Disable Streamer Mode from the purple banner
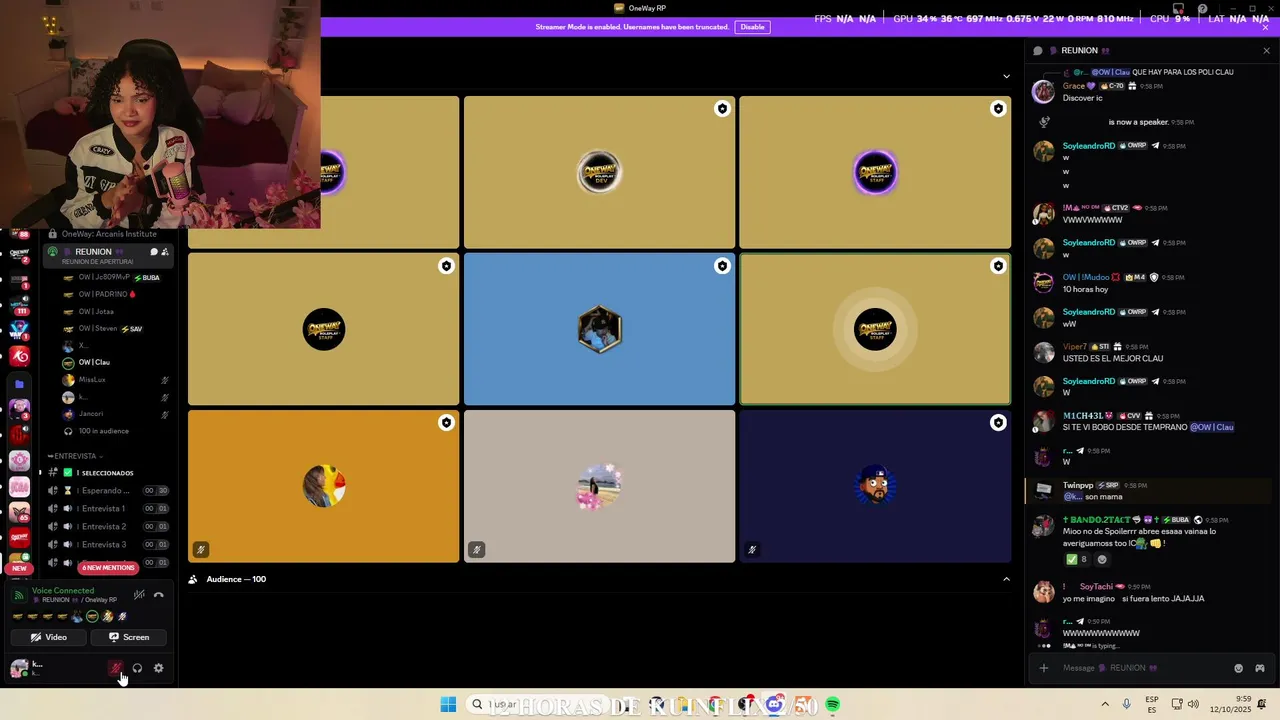This screenshot has width=1280, height=720. click(x=752, y=27)
